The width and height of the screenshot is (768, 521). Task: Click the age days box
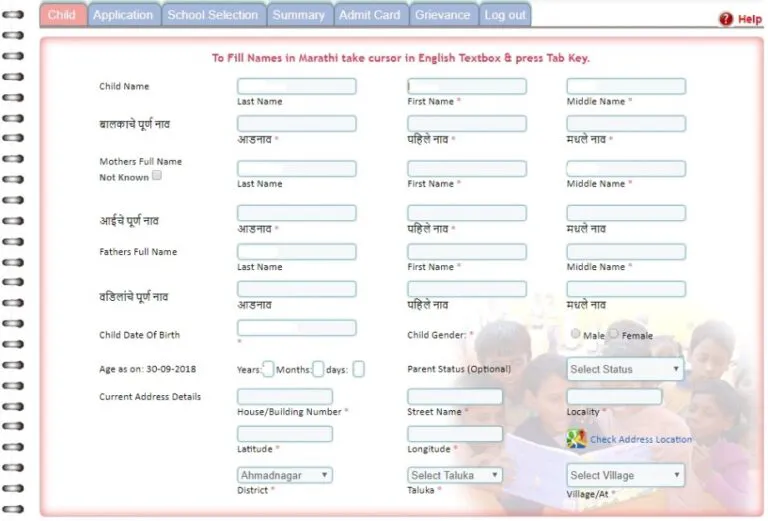(x=359, y=369)
